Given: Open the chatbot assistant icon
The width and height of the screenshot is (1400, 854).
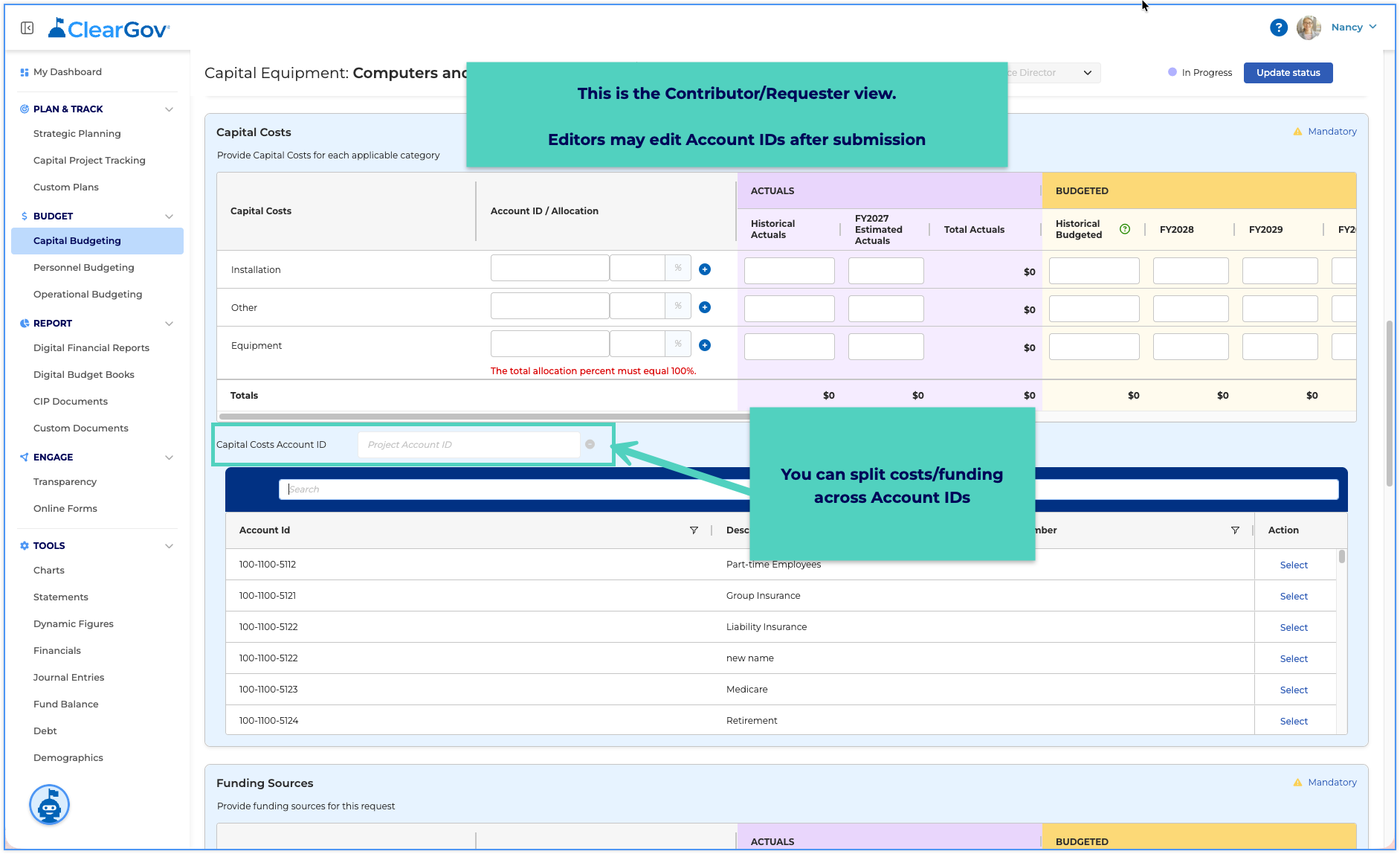Looking at the screenshot, I should pyautogui.click(x=50, y=805).
